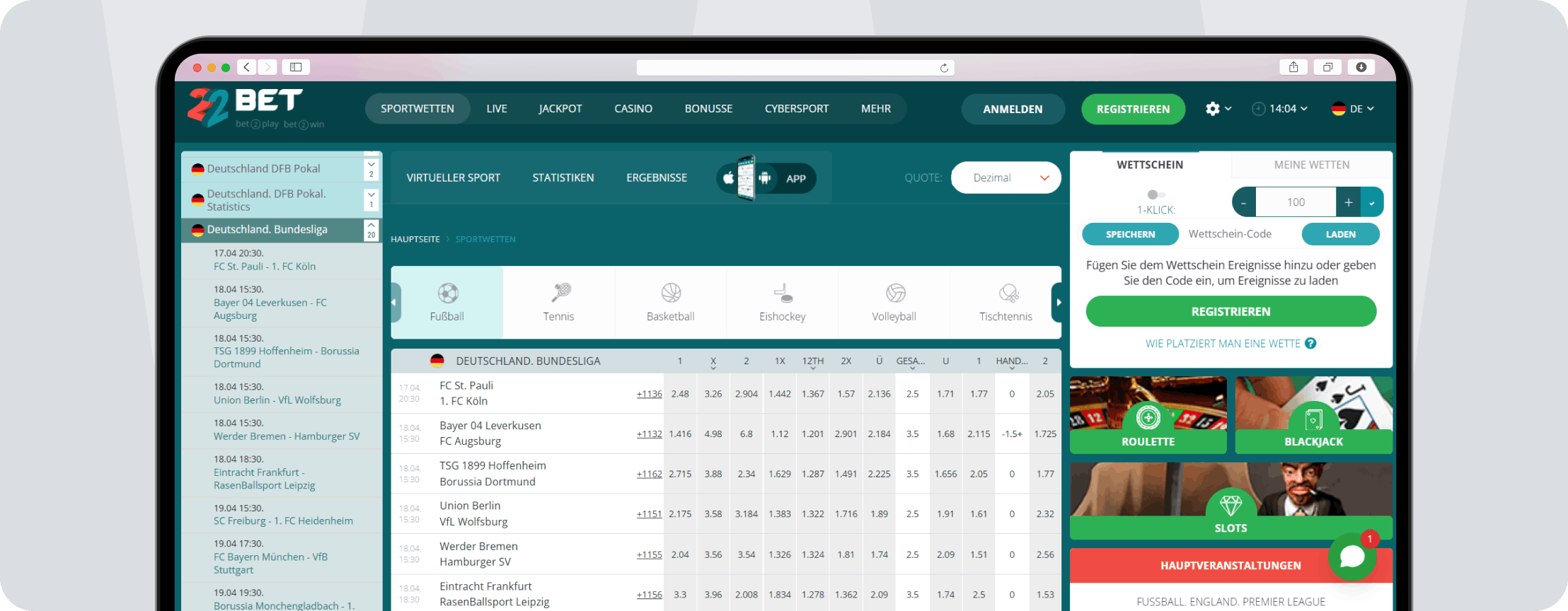This screenshot has width=1568, height=611.
Task: Expand the 12TH column chevron
Action: 813,368
